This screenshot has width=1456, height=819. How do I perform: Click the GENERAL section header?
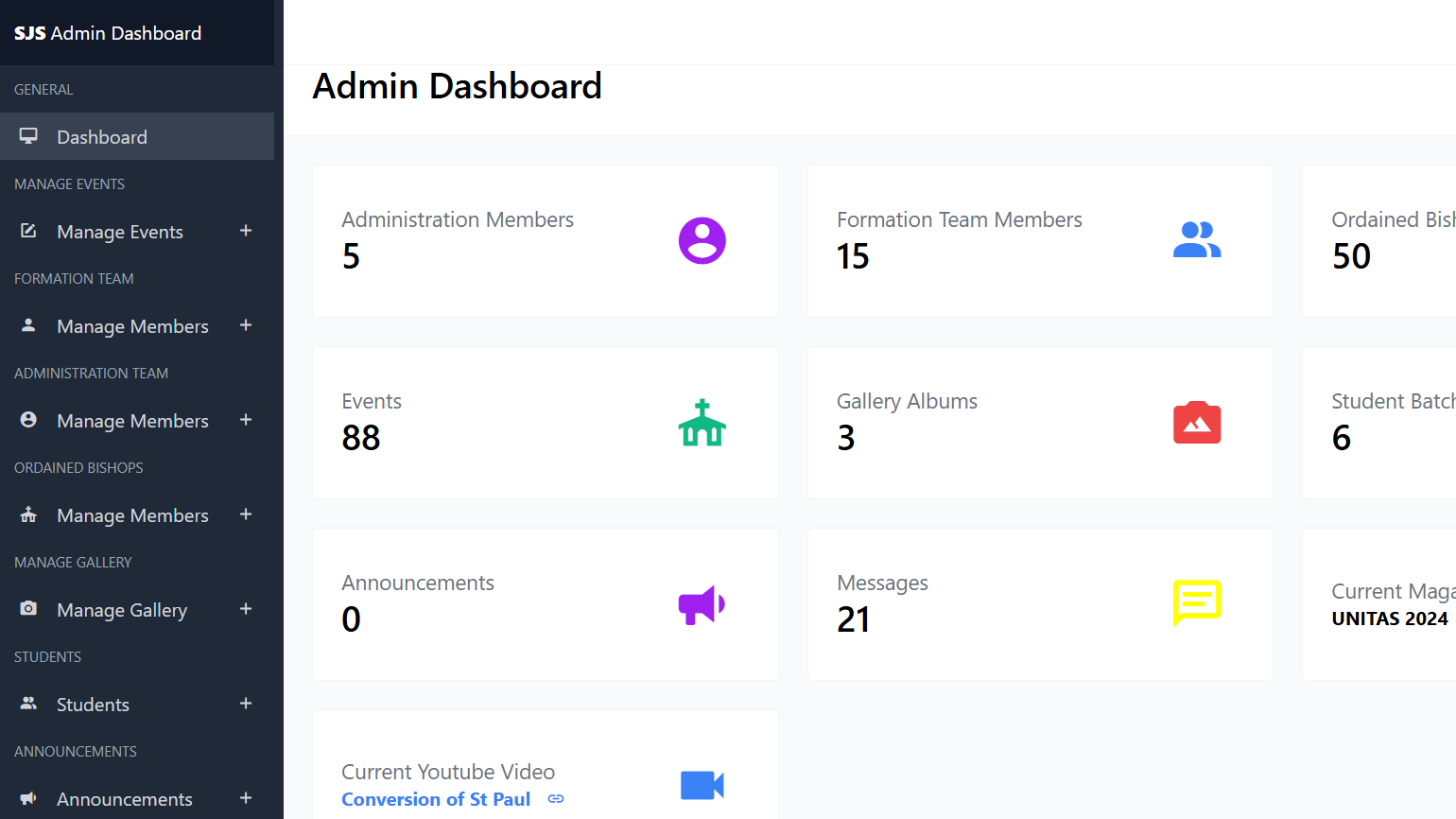43,90
